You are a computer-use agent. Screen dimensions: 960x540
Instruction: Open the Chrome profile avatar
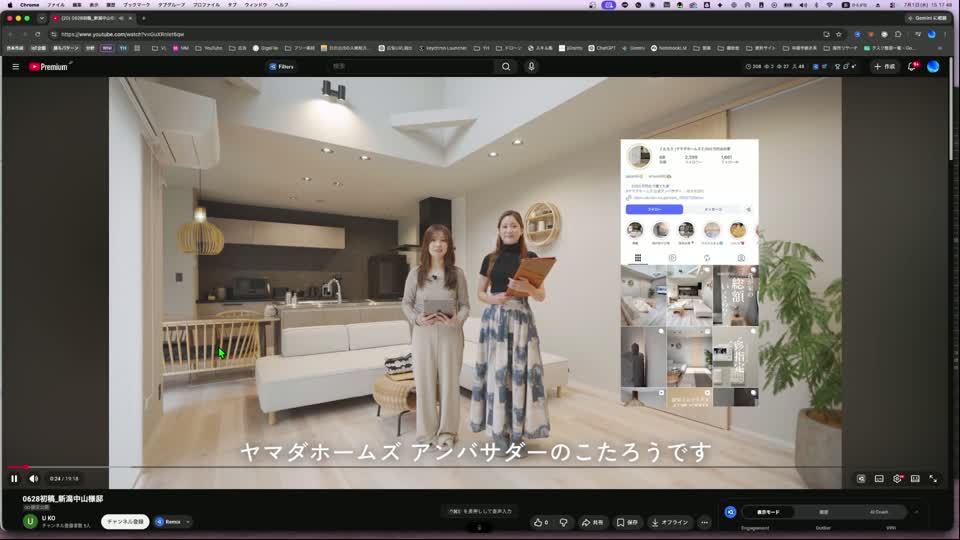(932, 34)
